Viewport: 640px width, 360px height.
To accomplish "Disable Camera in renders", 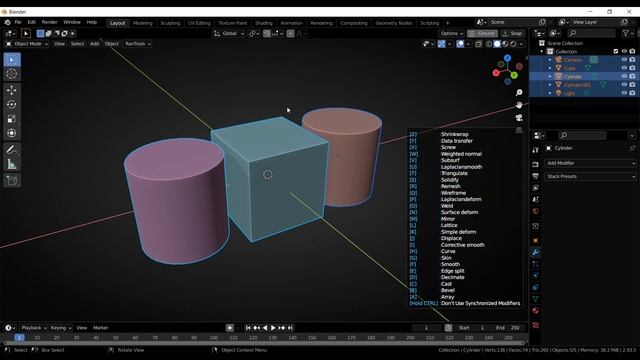I will click(632, 60).
